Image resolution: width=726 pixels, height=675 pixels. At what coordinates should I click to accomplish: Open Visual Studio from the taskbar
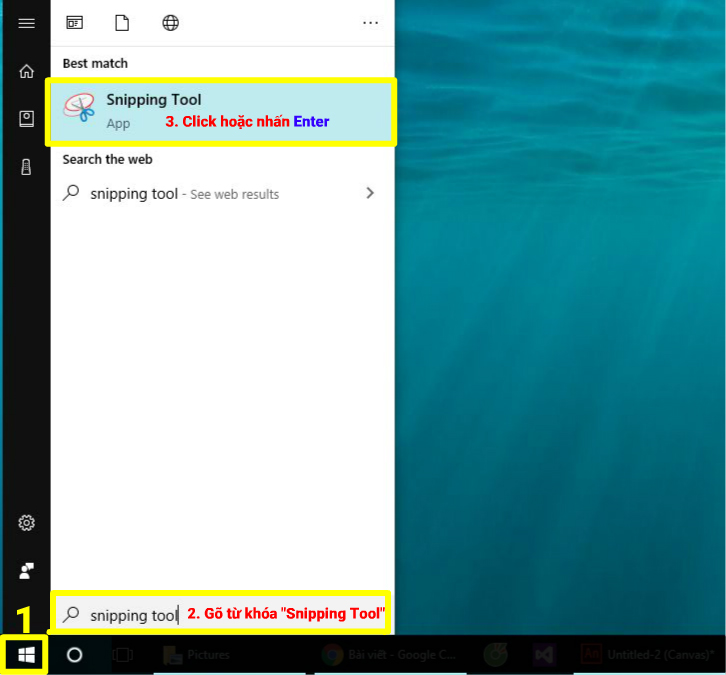(544, 655)
